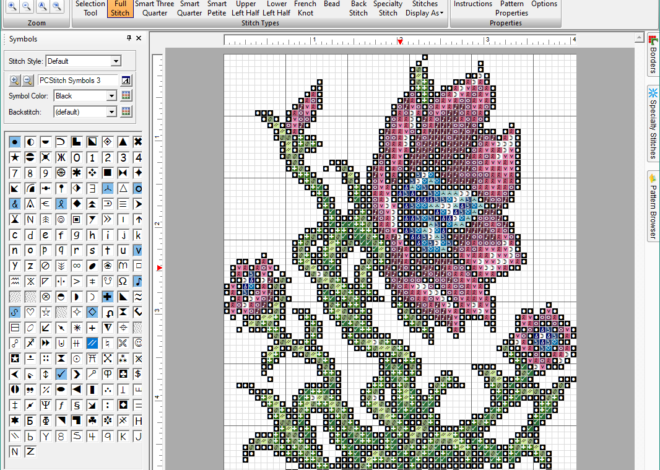Select the heart outline symbol
Viewport: 660px width, 470px height.
click(30, 312)
